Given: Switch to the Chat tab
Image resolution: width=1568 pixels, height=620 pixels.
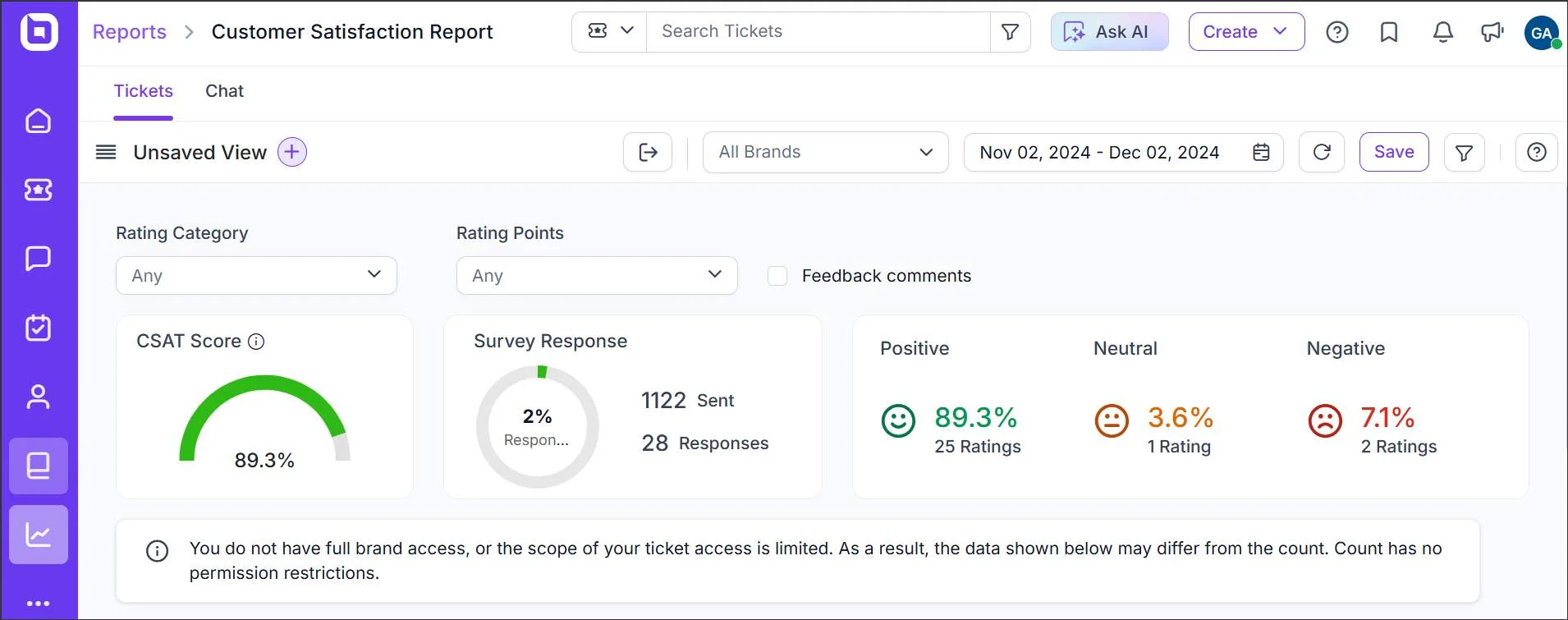Looking at the screenshot, I should coord(224,91).
